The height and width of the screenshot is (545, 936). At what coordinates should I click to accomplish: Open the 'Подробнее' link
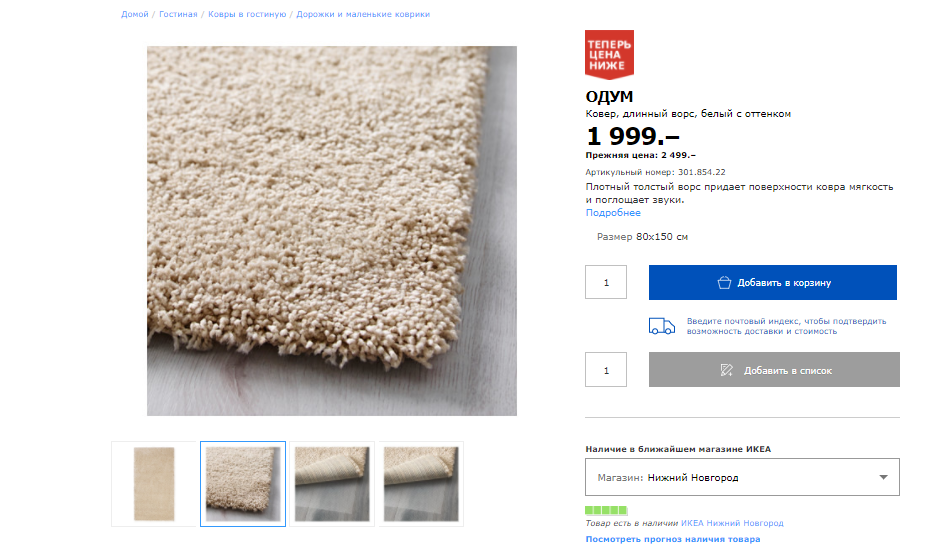(613, 213)
